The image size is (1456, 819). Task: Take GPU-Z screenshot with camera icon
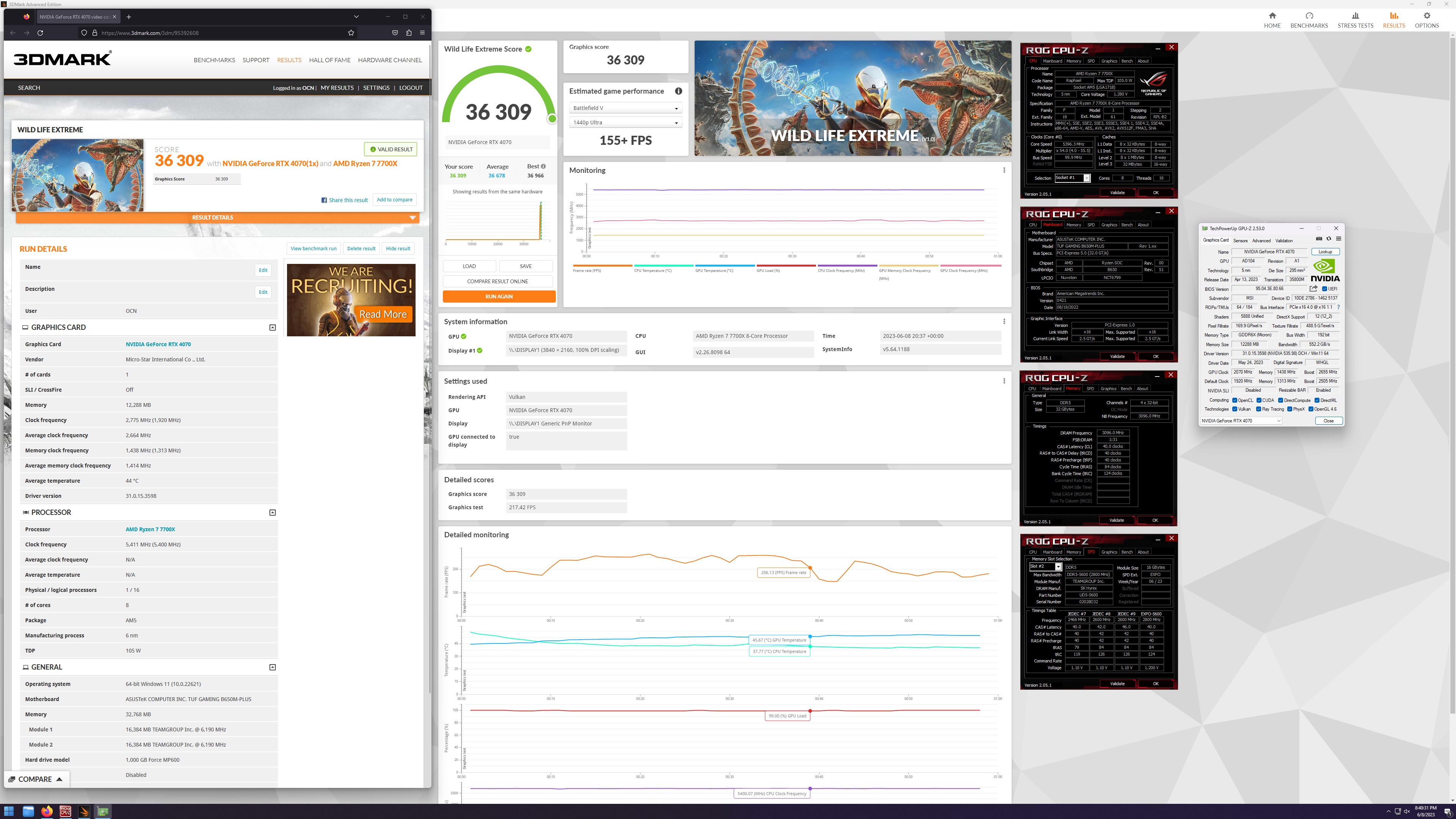[x=1319, y=238]
